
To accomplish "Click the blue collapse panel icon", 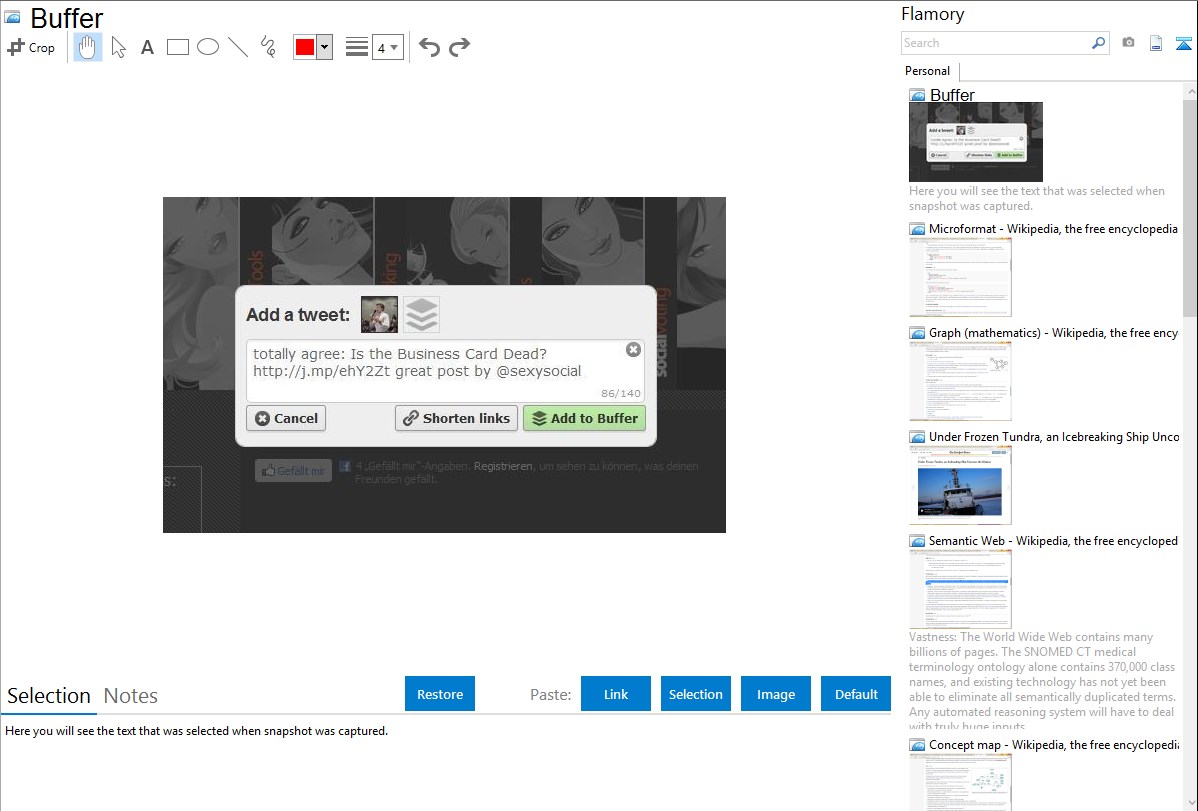I will 1183,43.
